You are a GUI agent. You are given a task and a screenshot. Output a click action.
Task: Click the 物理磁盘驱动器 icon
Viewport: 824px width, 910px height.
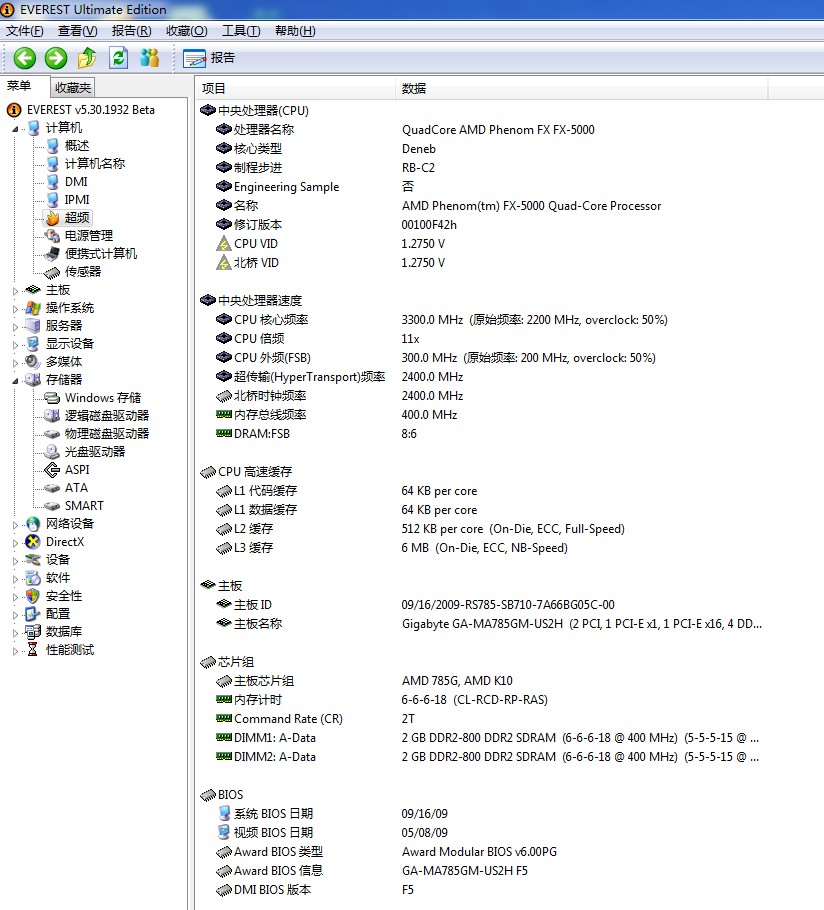pos(53,434)
